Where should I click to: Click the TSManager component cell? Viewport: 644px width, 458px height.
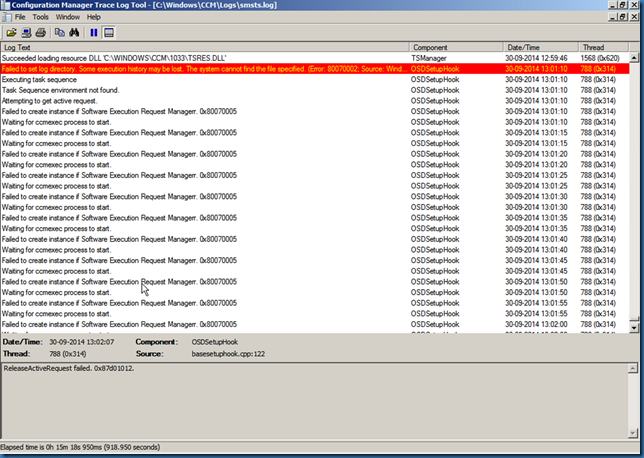point(429,58)
